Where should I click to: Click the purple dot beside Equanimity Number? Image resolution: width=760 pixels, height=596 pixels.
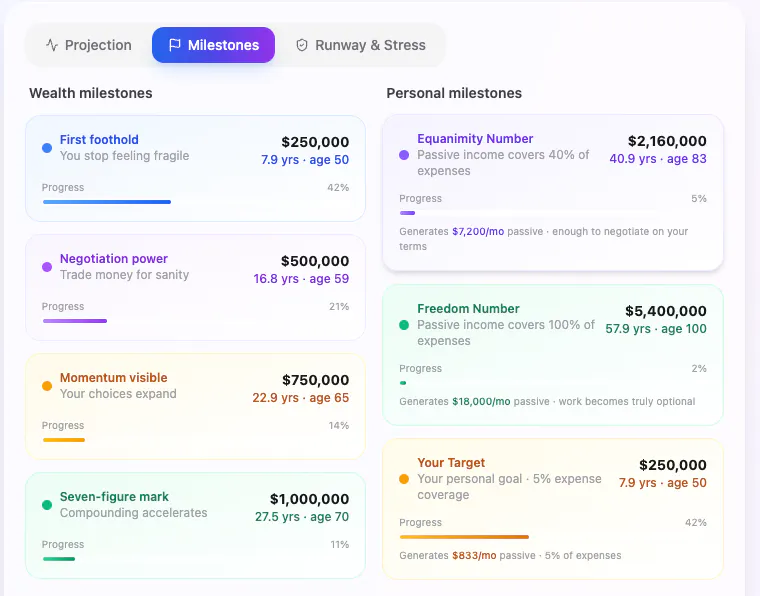coord(404,155)
